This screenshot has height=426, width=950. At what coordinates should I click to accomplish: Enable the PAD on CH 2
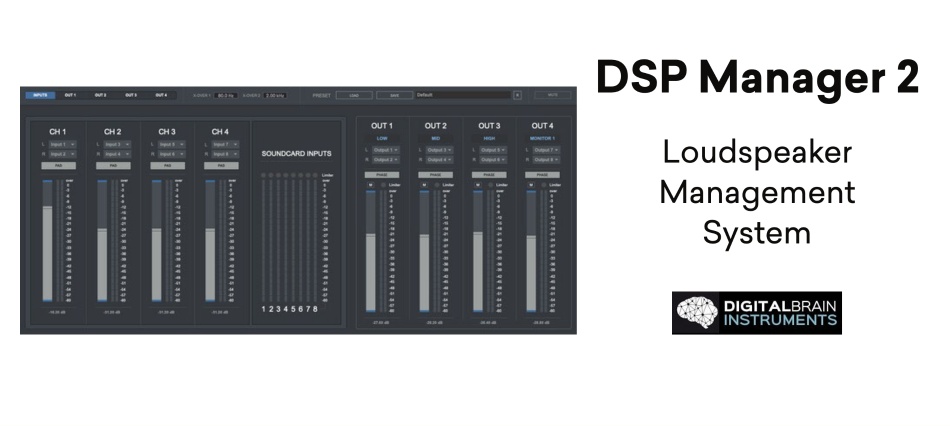tap(113, 165)
